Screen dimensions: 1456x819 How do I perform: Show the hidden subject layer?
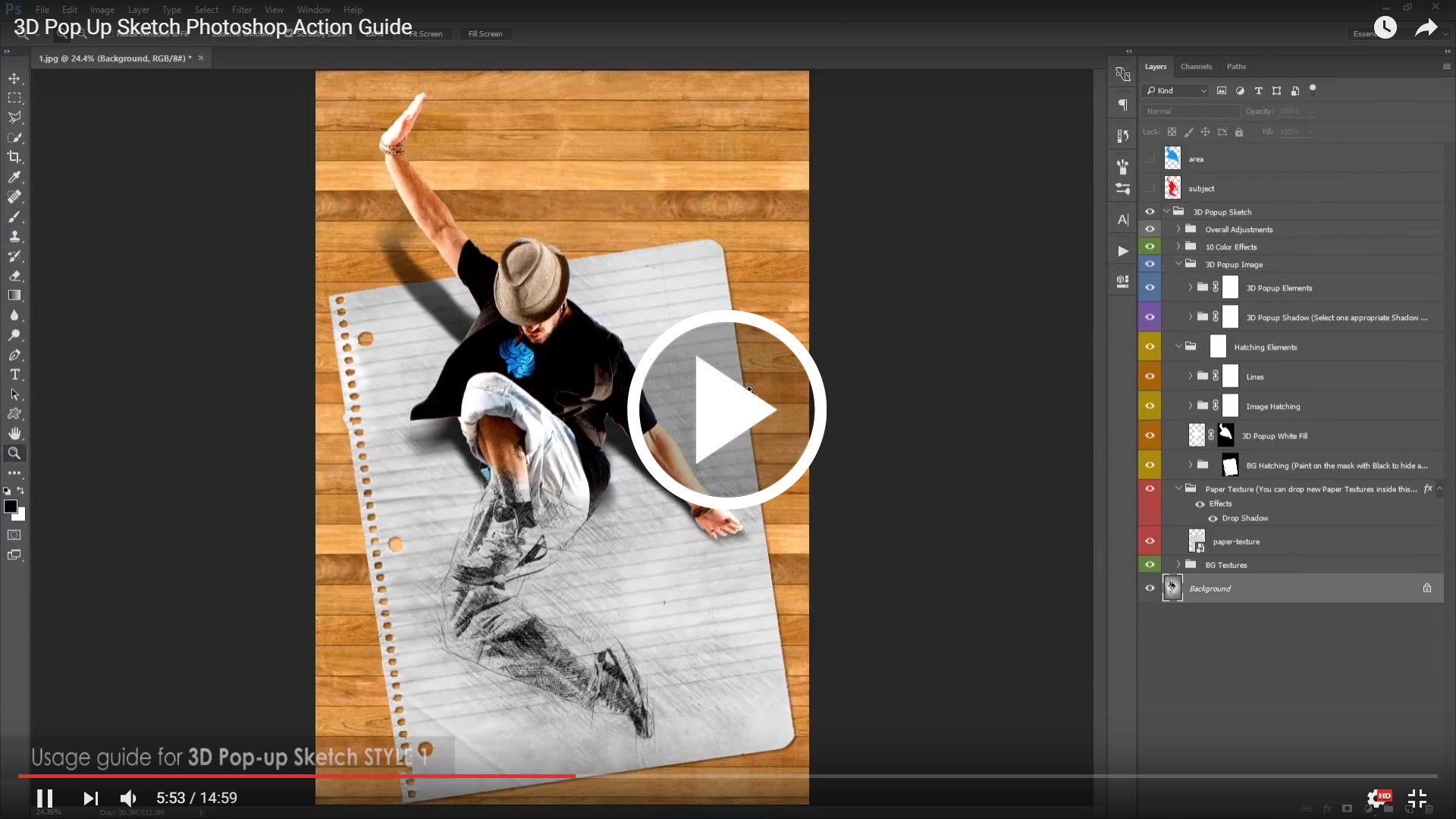(x=1150, y=188)
